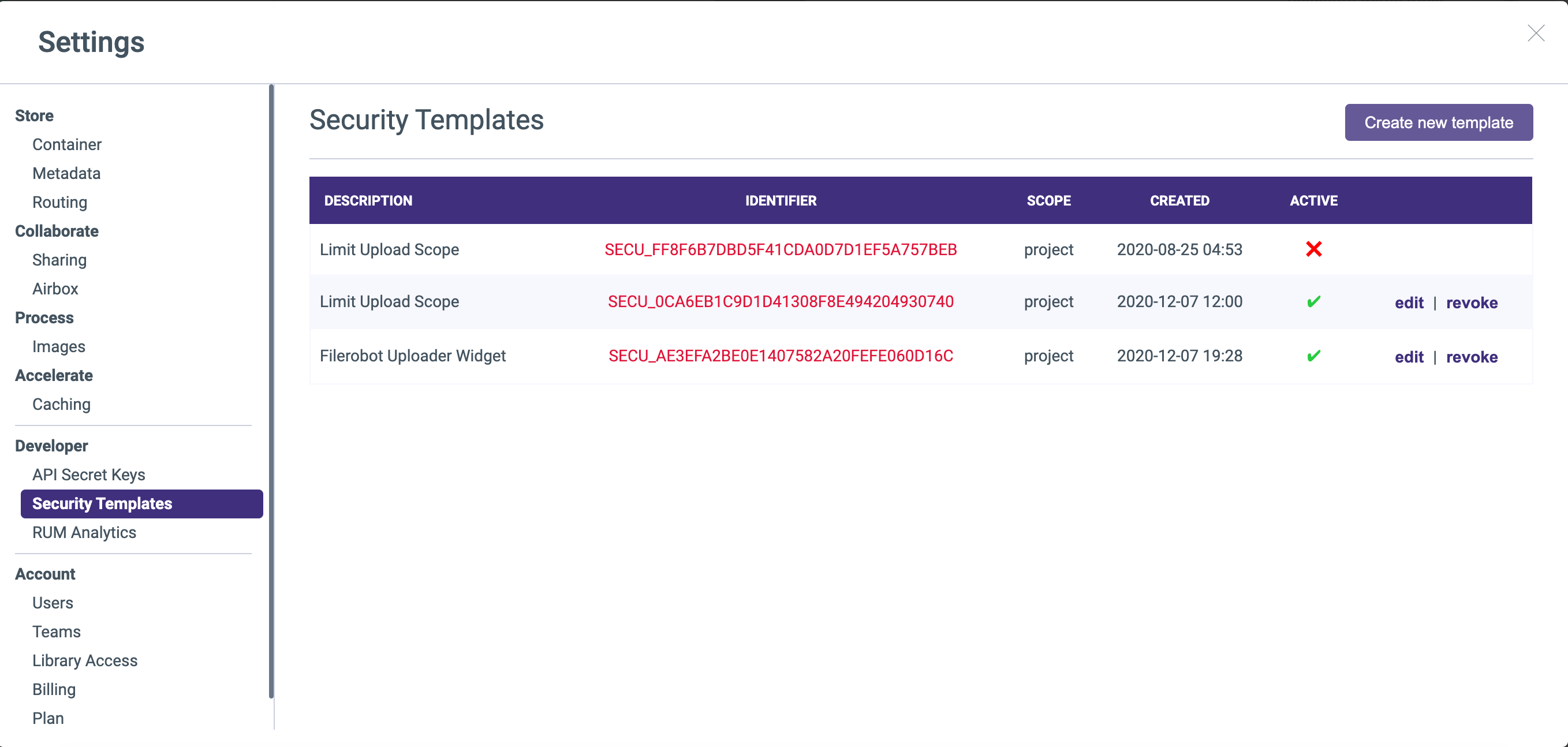Viewport: 1568px width, 747px height.
Task: Revoke the Filerobot Uploader Widget template
Action: 1471,357
